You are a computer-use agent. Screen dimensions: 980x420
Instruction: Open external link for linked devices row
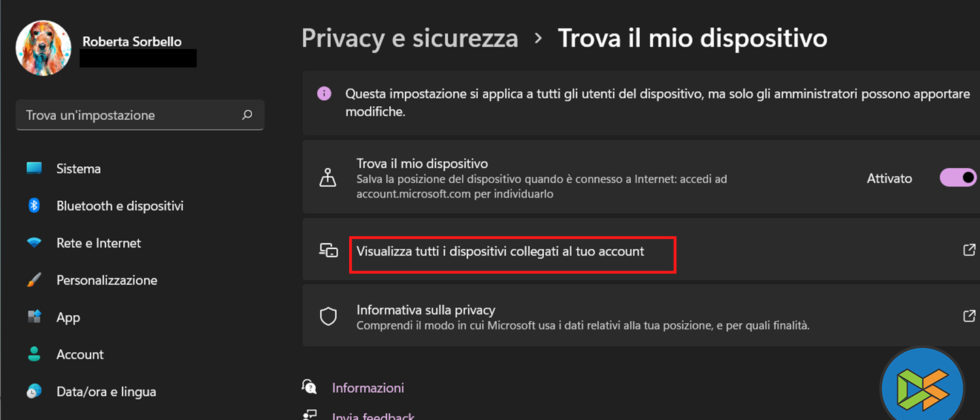coord(968,250)
